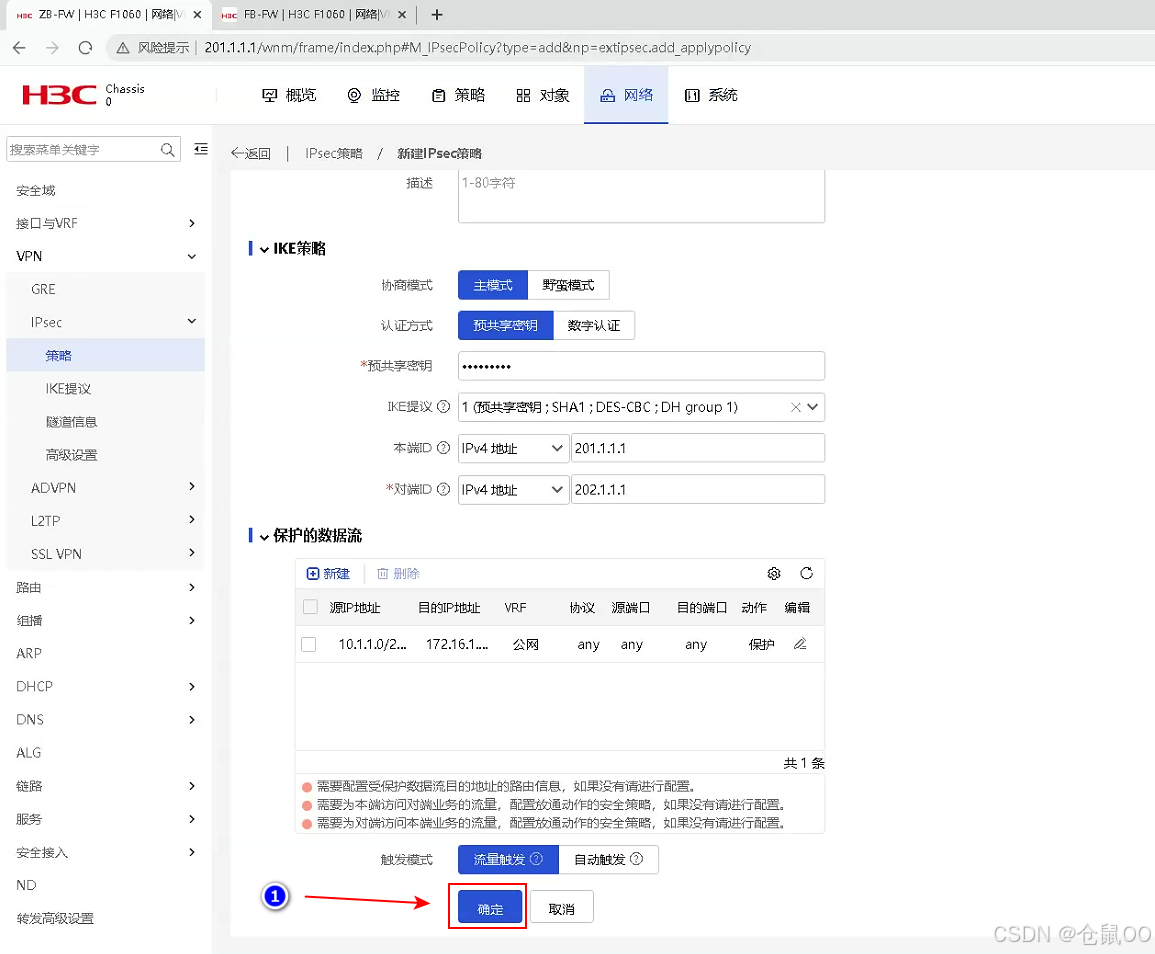
Task: Click the refresh icon in the data flow table
Action: 806,572
